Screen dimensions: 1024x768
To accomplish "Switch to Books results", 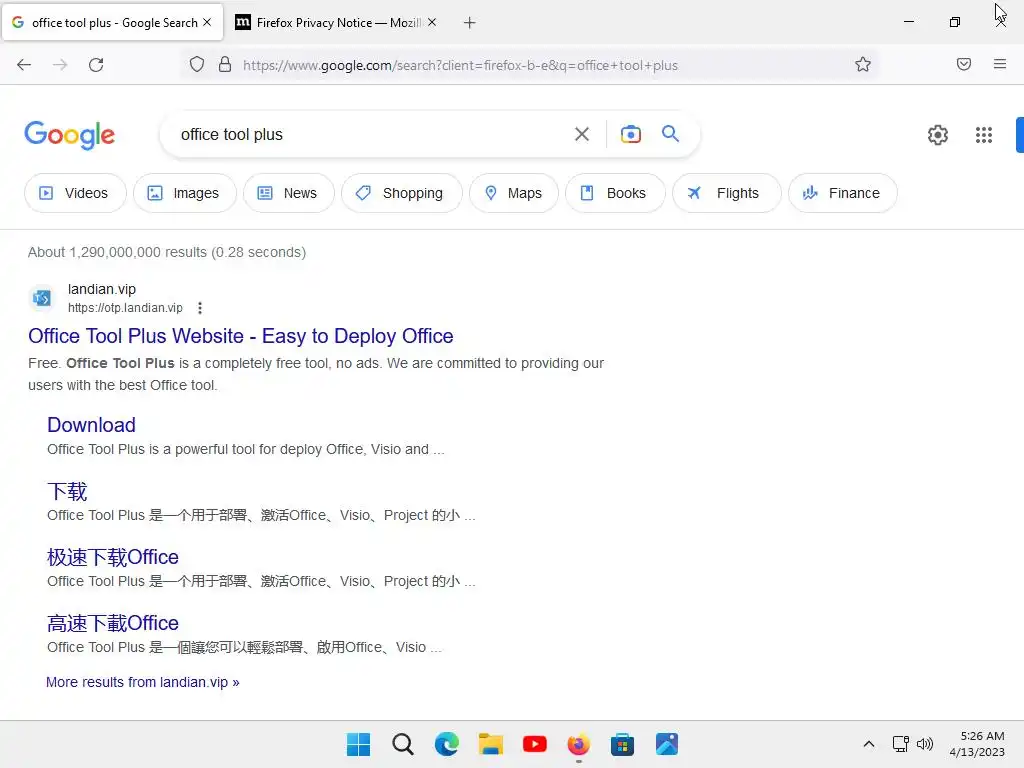I will point(615,193).
